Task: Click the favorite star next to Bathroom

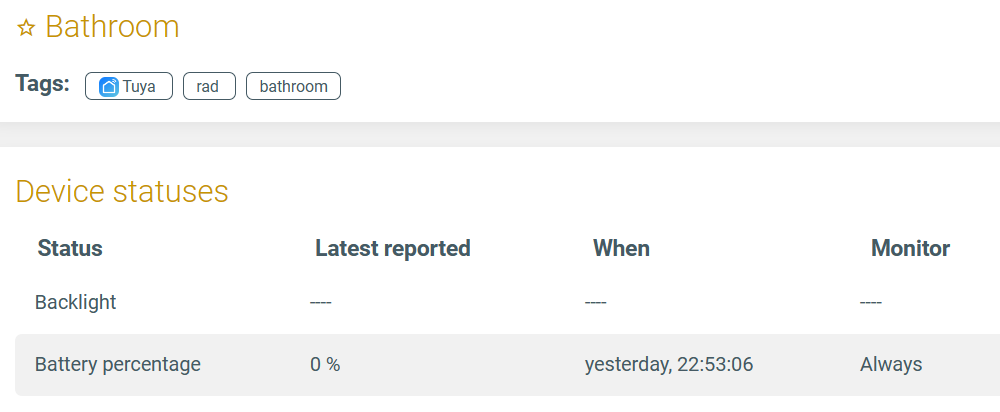Action: [x=26, y=28]
